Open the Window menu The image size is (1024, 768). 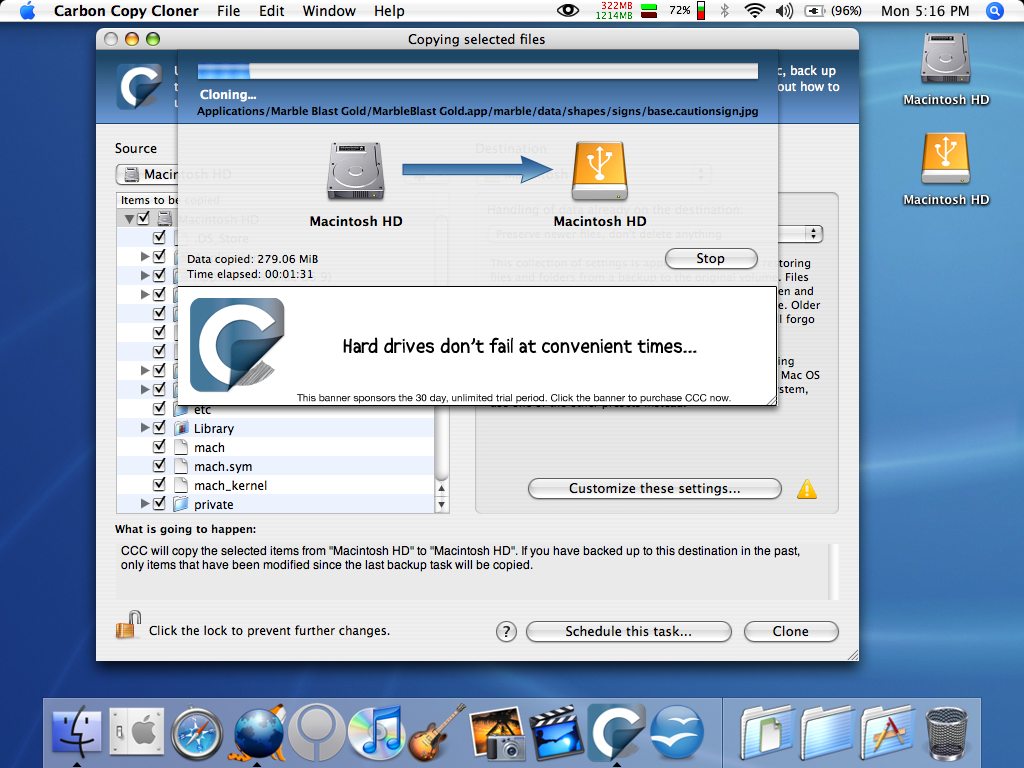(329, 10)
